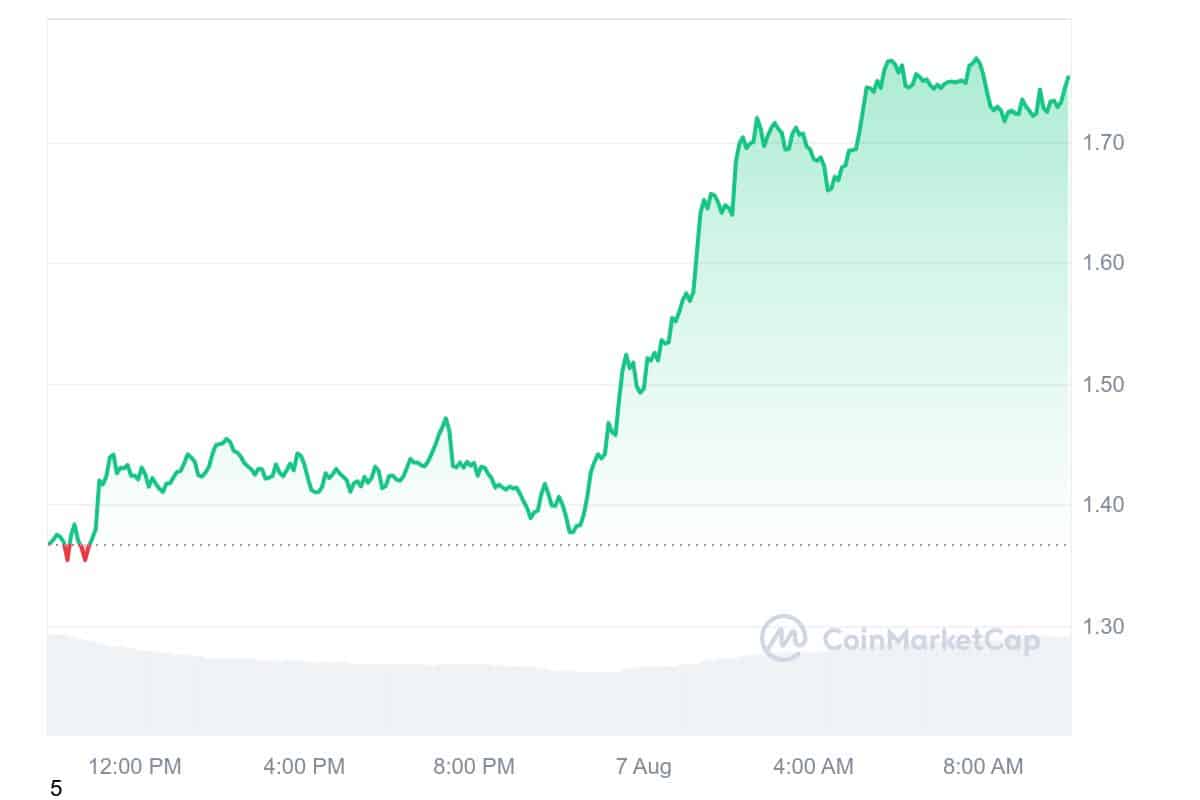Click the number 5 below the chart

pos(56,790)
